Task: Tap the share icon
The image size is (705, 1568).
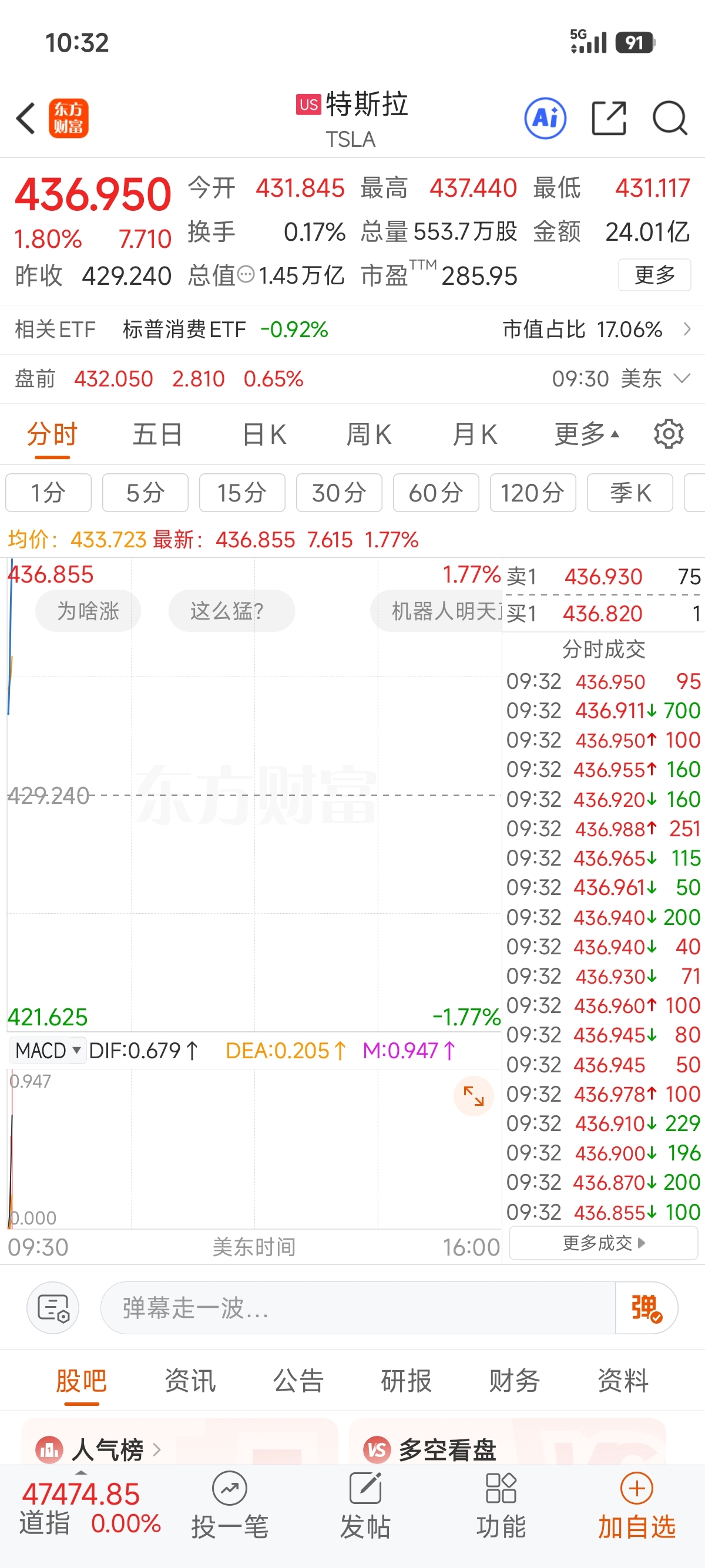Action: [609, 118]
